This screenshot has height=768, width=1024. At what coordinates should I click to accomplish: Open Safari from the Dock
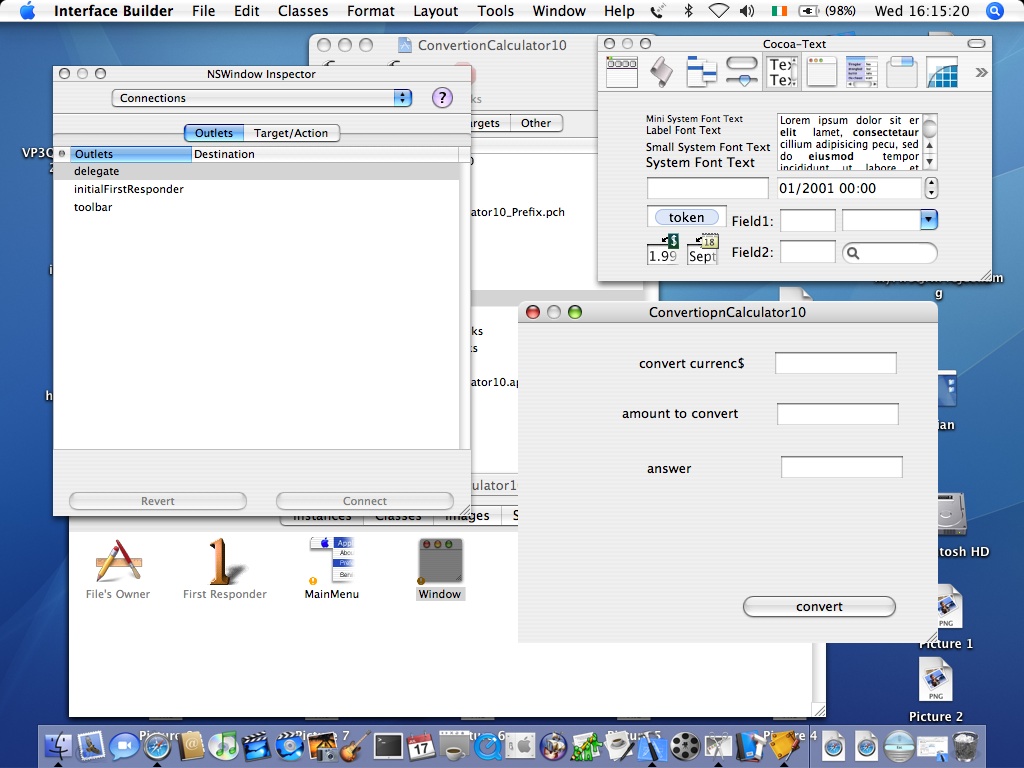[x=157, y=746]
